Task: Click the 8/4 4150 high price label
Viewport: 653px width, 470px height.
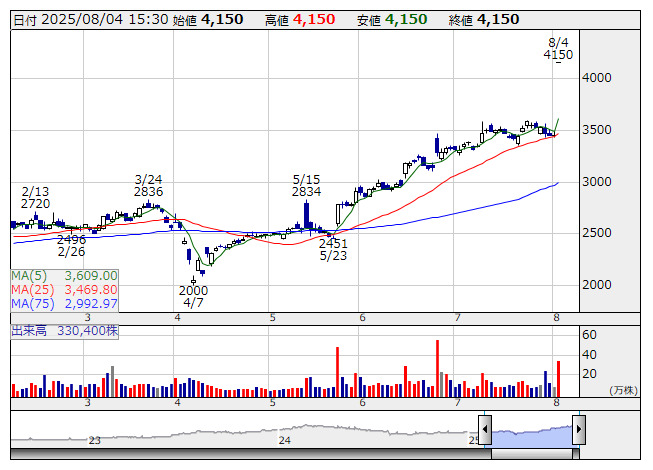Action: click(x=558, y=49)
